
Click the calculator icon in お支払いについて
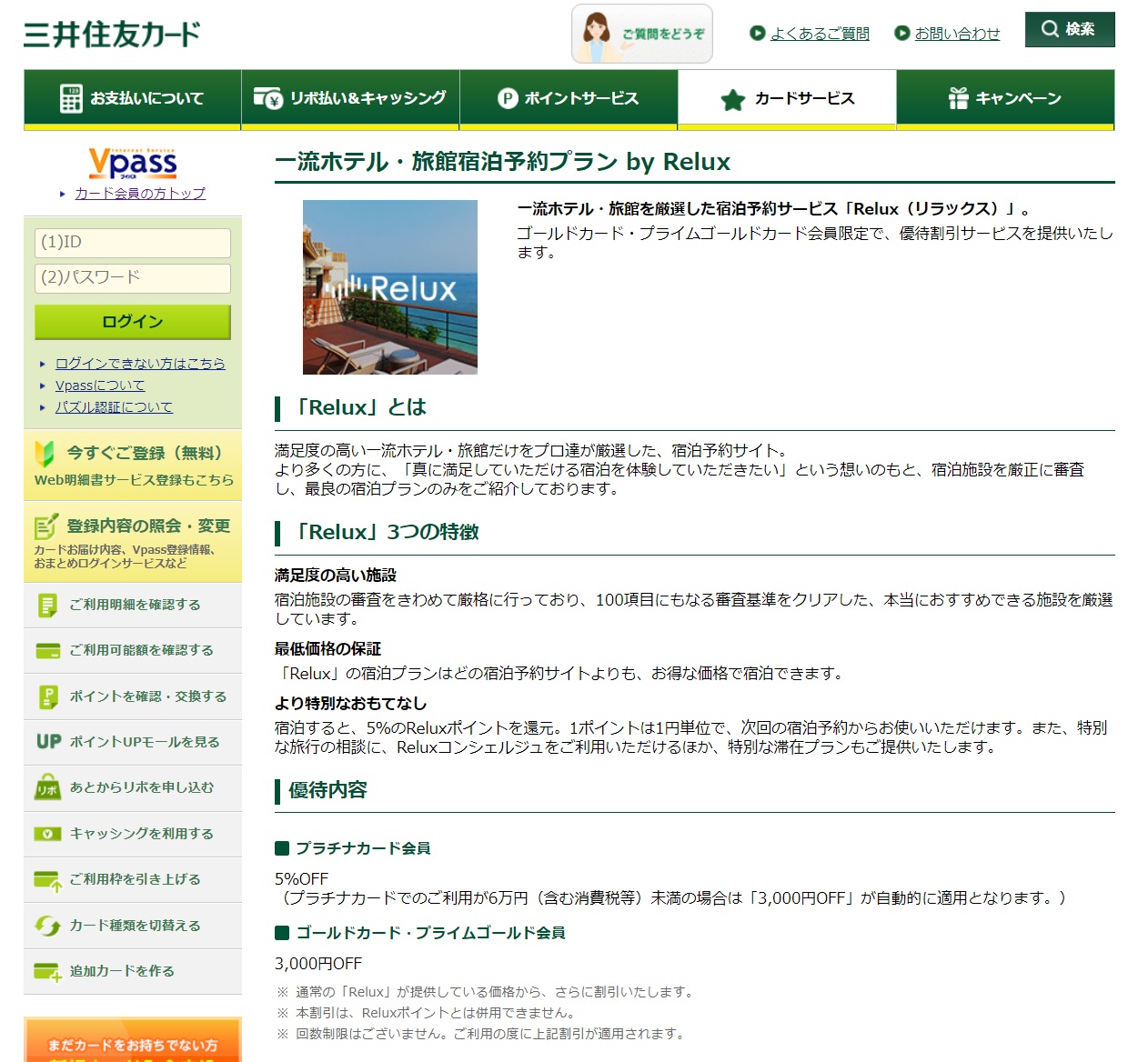tap(71, 99)
